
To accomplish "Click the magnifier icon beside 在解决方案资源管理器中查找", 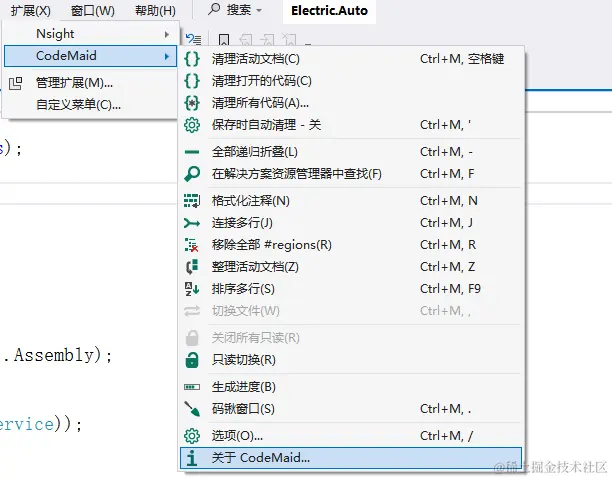I will pos(192,174).
